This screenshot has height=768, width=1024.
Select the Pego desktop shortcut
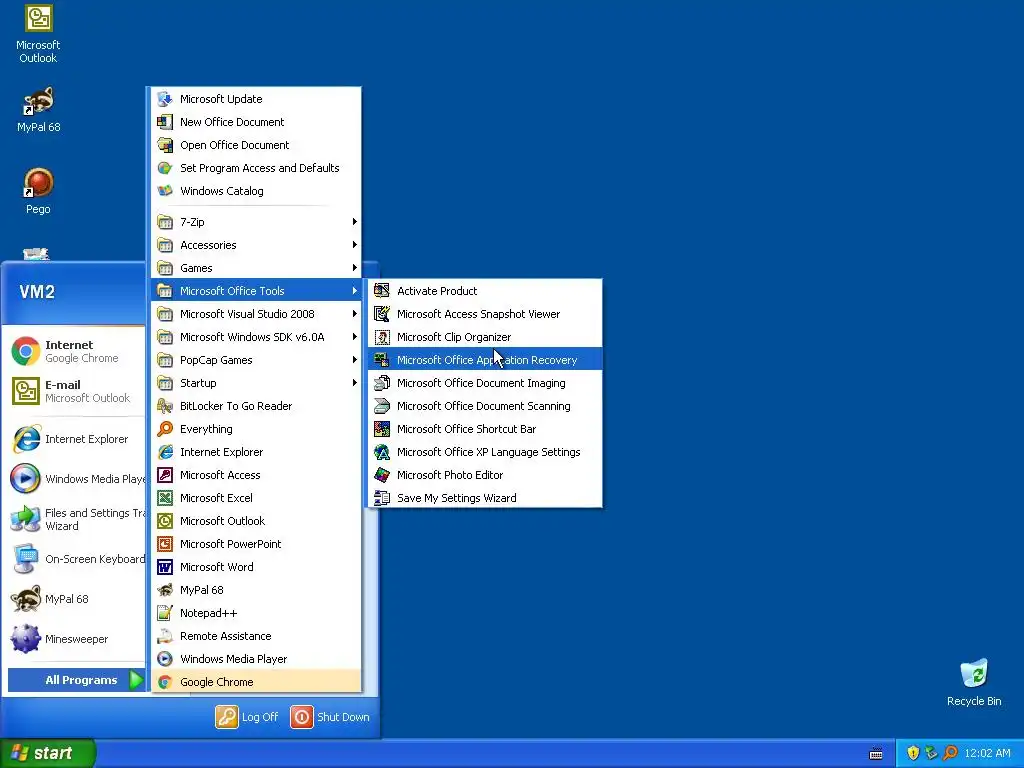38,191
